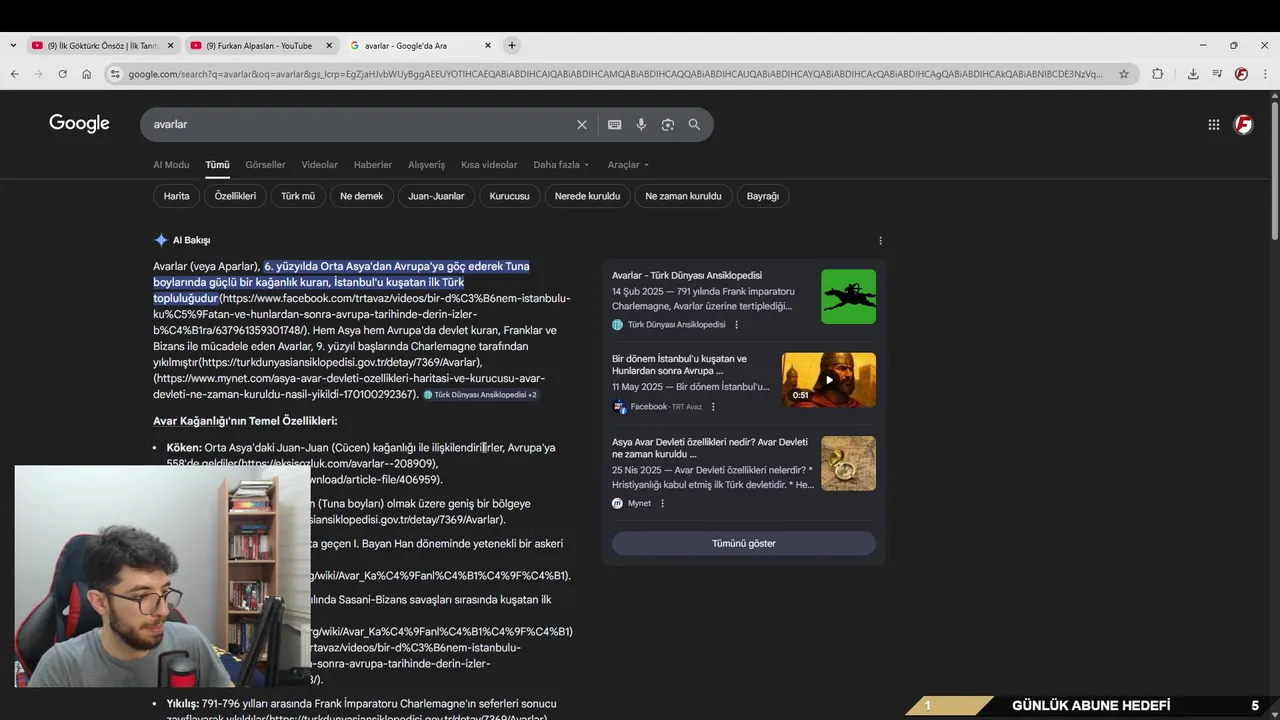Expand the Daha fazla dropdown

point(561,165)
